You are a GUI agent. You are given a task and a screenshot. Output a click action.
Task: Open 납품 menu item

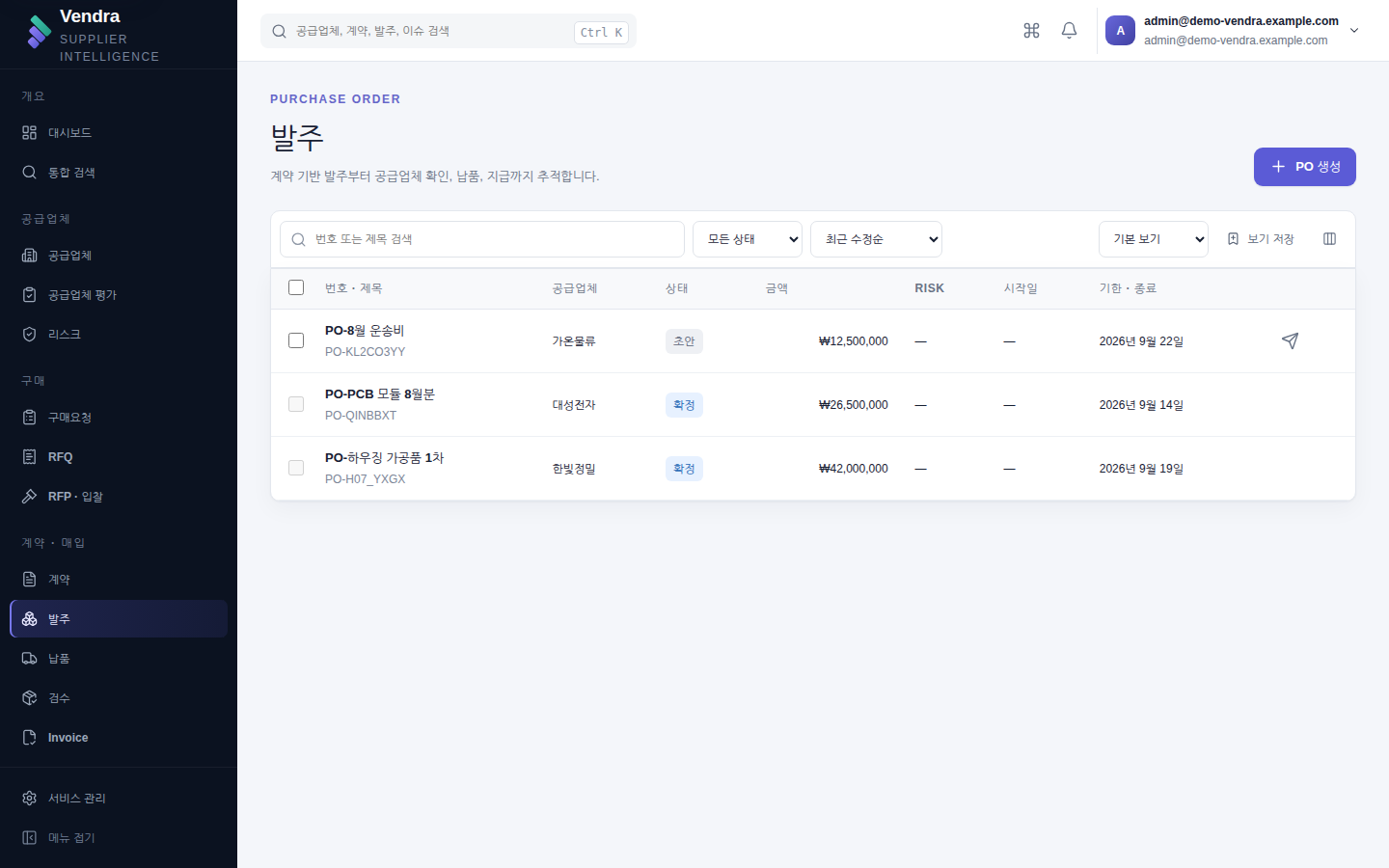[x=119, y=658]
